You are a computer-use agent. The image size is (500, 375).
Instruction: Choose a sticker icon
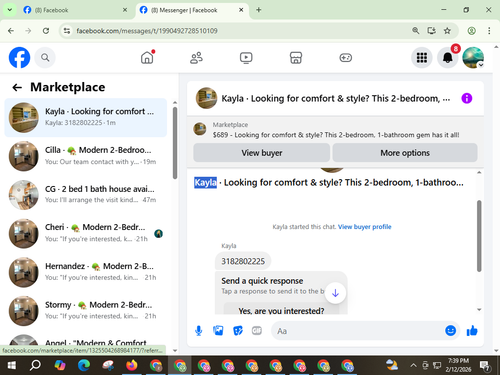point(238,331)
